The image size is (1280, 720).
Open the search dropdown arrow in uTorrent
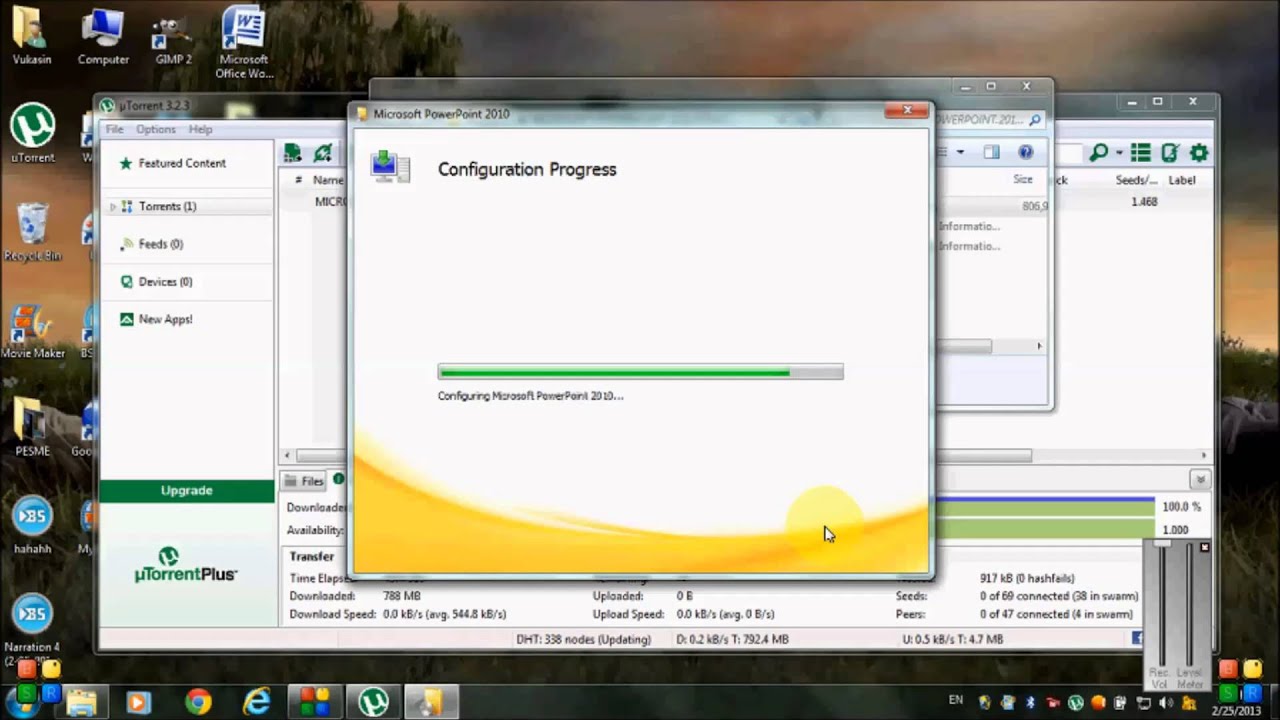1118,153
